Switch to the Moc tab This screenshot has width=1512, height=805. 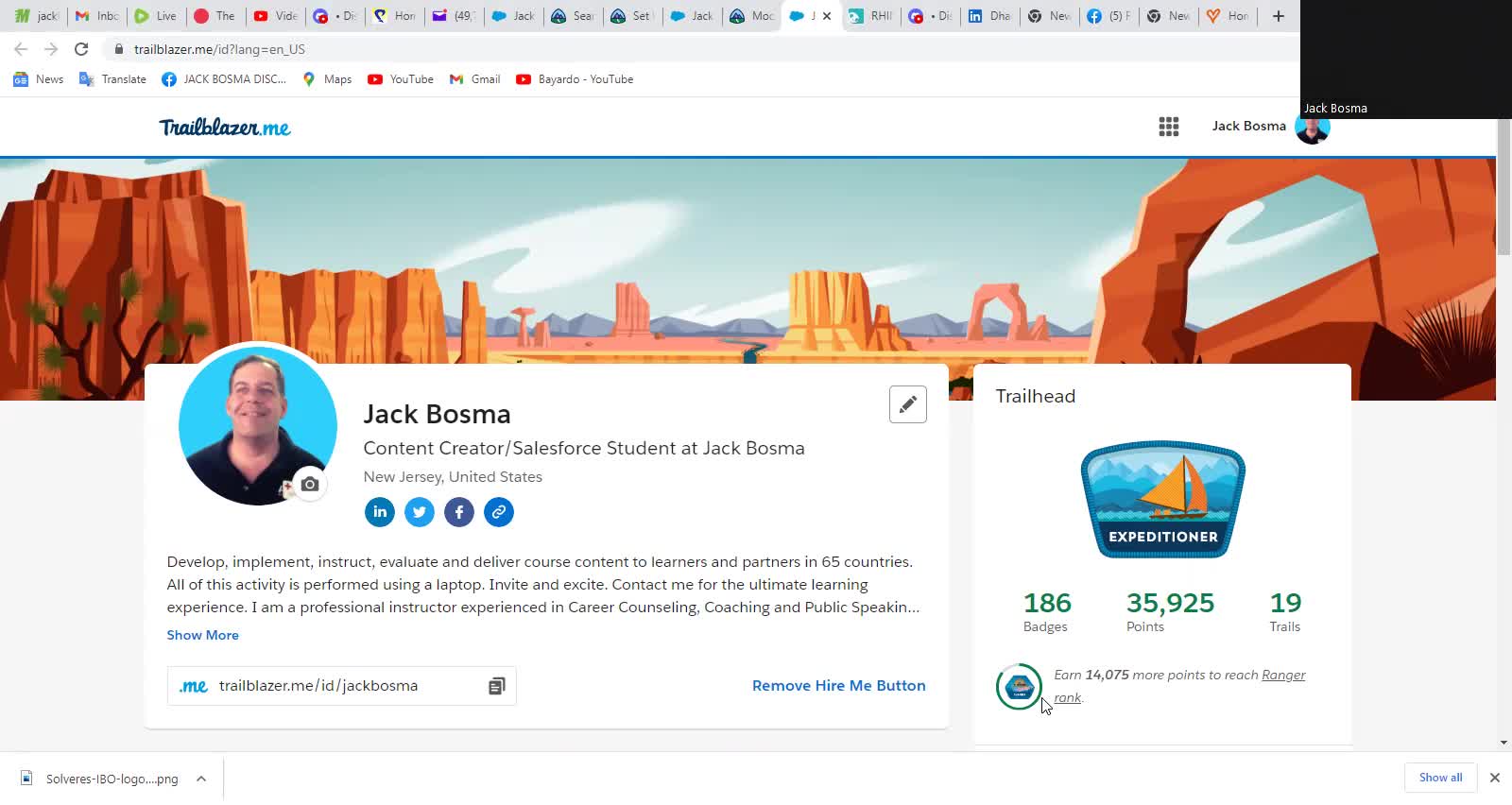pyautogui.click(x=752, y=16)
